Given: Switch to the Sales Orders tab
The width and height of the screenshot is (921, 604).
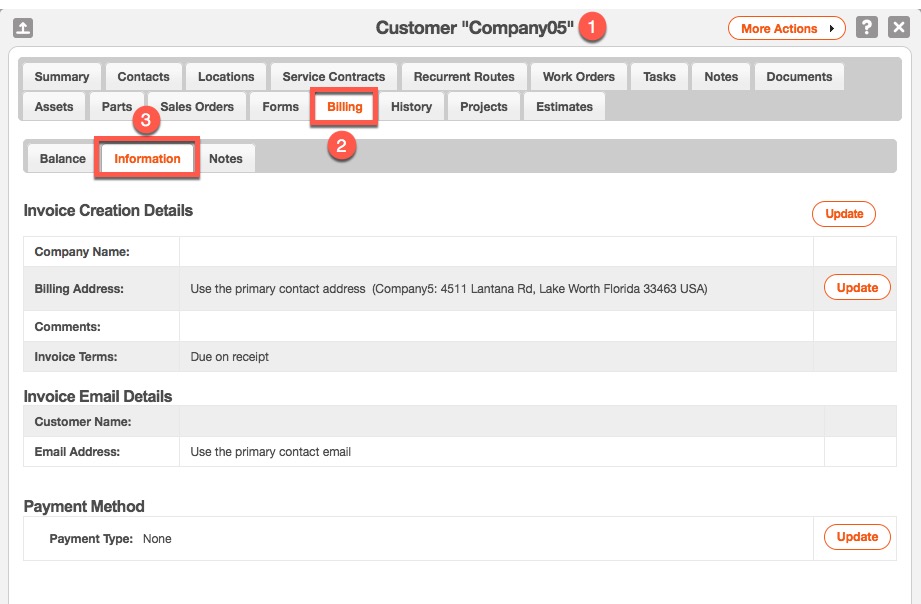Looking at the screenshot, I should pos(197,107).
